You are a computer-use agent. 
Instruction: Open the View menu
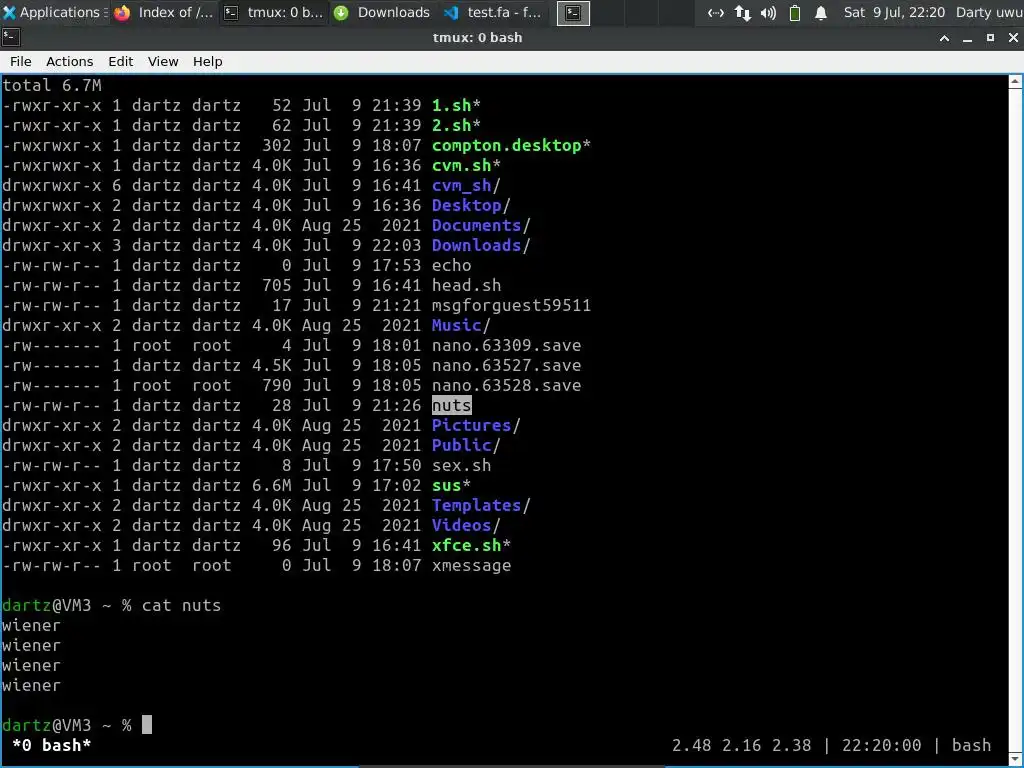pyautogui.click(x=163, y=61)
